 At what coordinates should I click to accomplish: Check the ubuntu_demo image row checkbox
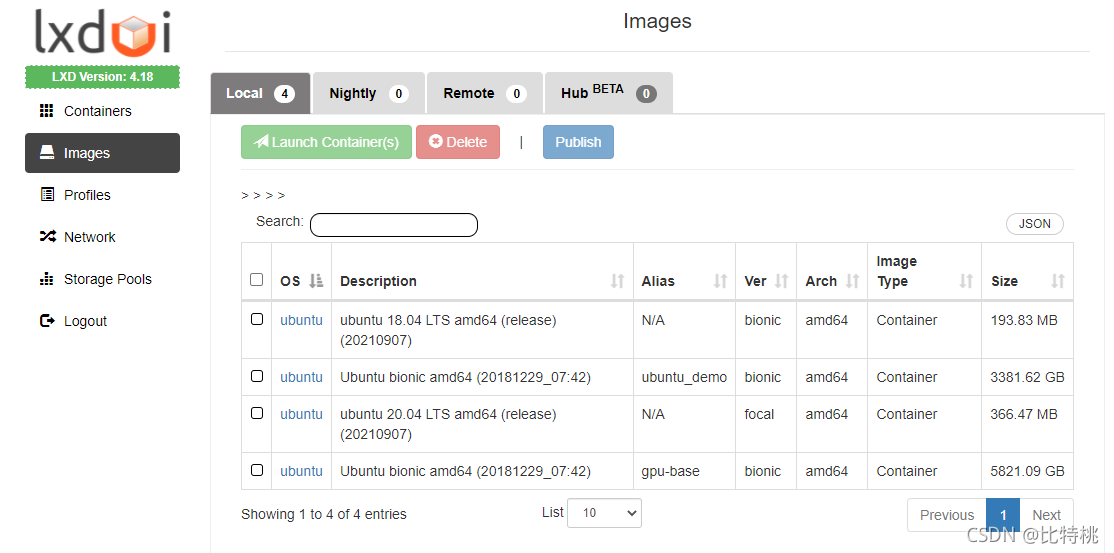click(x=256, y=376)
